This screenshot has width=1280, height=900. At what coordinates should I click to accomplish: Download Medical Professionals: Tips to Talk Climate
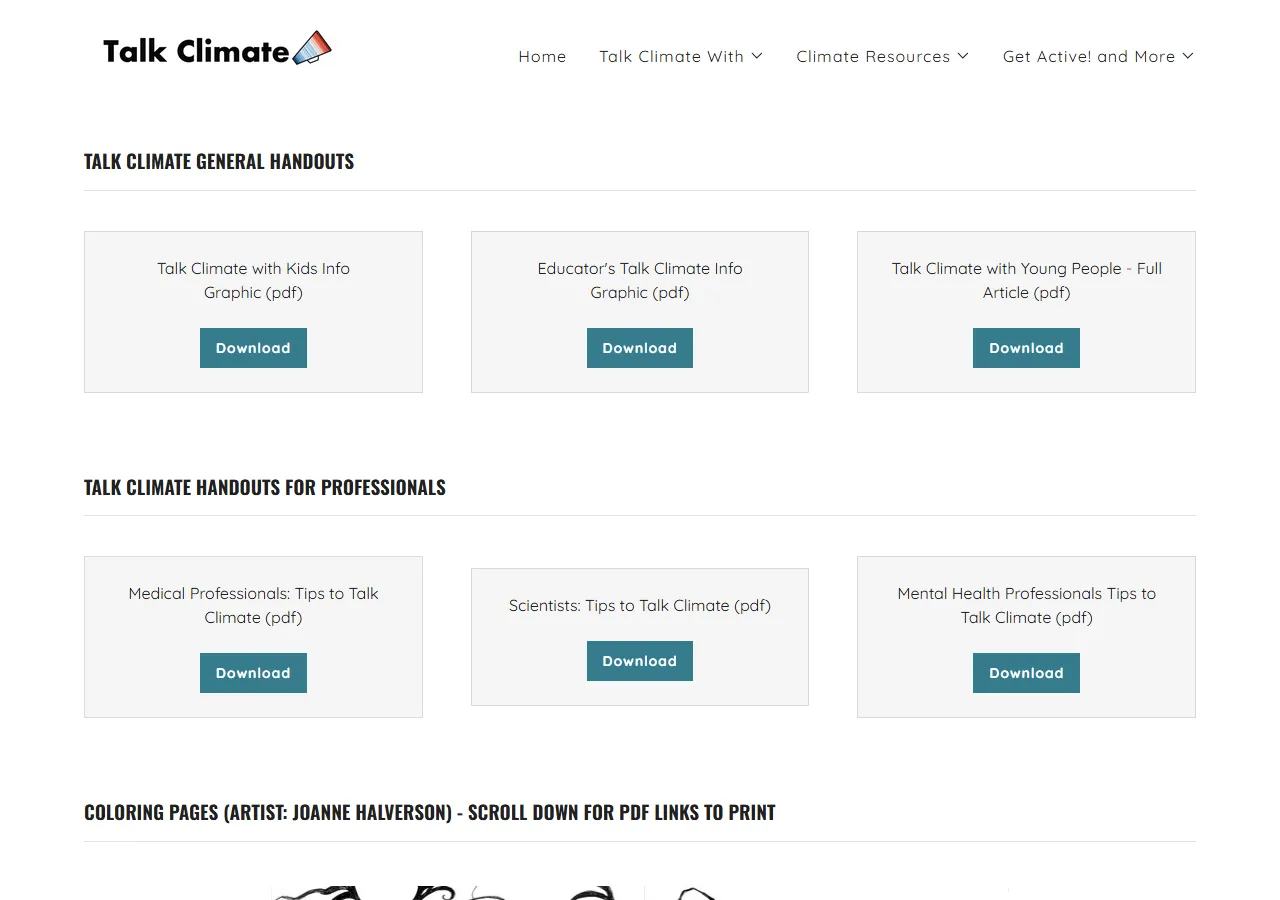point(253,672)
